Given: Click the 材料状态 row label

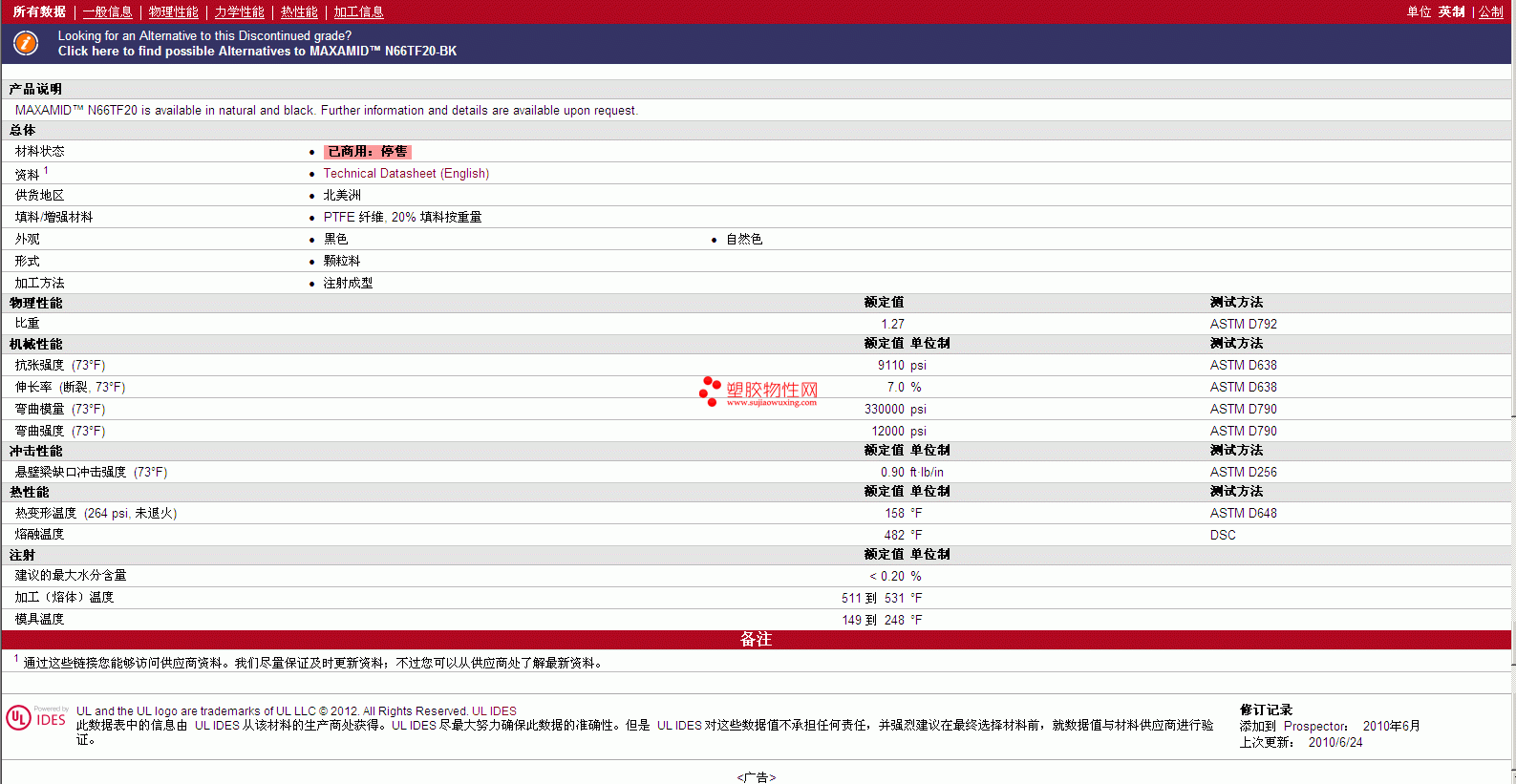Looking at the screenshot, I should point(40,152).
